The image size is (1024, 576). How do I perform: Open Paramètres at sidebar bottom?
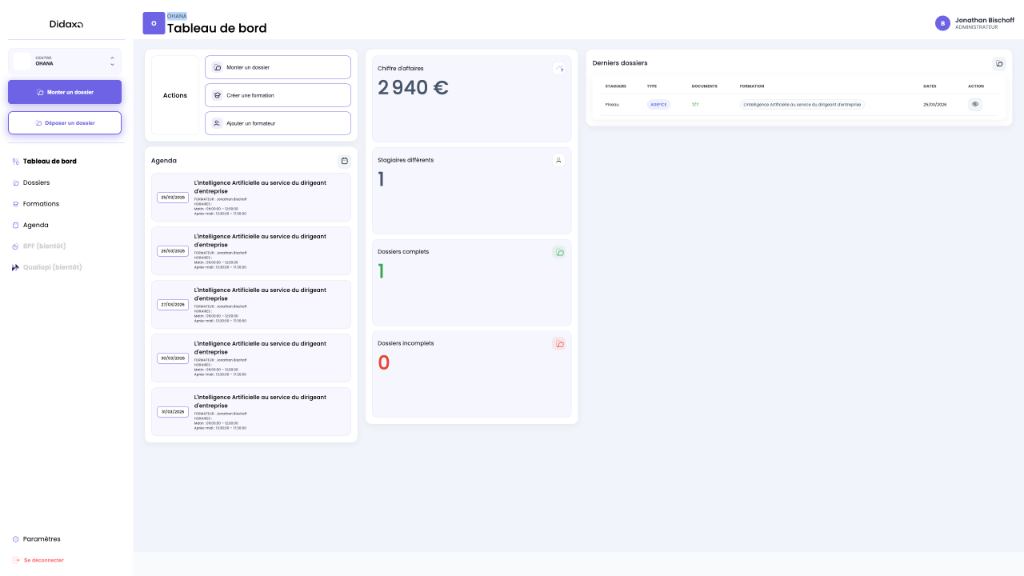pyautogui.click(x=41, y=539)
